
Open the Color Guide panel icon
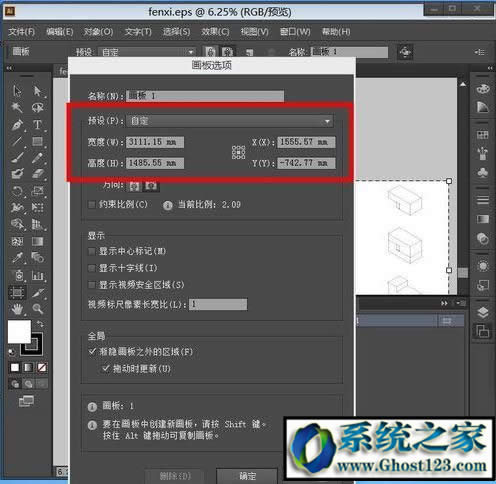coord(483,107)
